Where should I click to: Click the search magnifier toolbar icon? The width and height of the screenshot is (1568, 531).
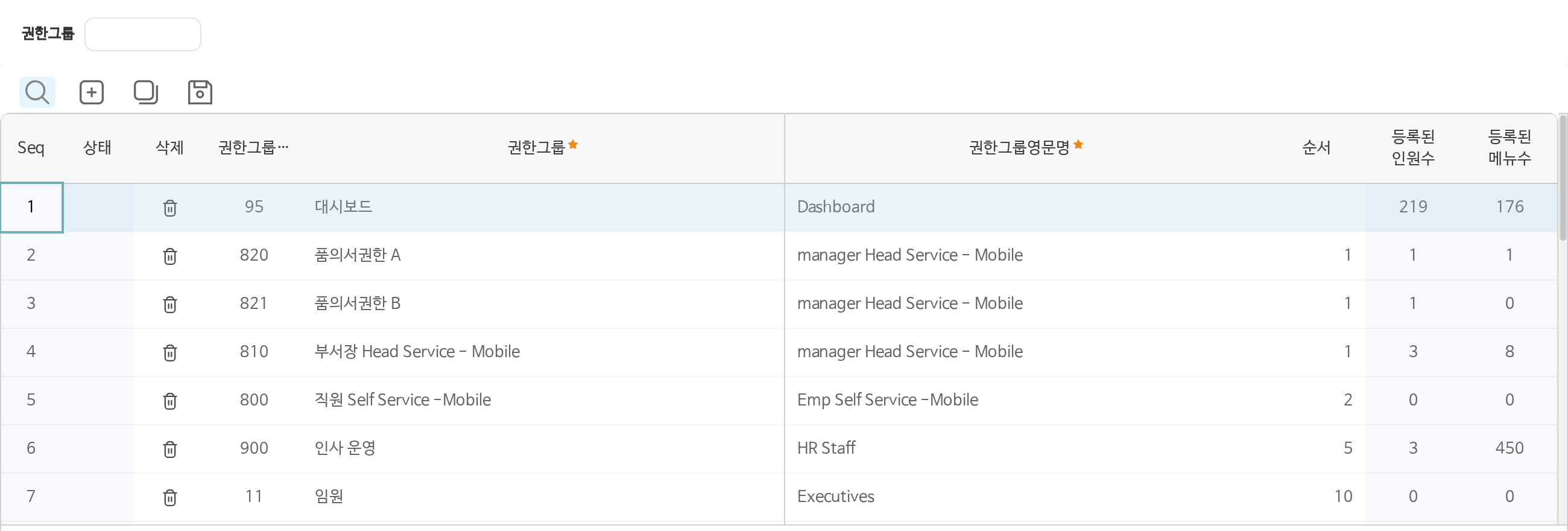[37, 92]
